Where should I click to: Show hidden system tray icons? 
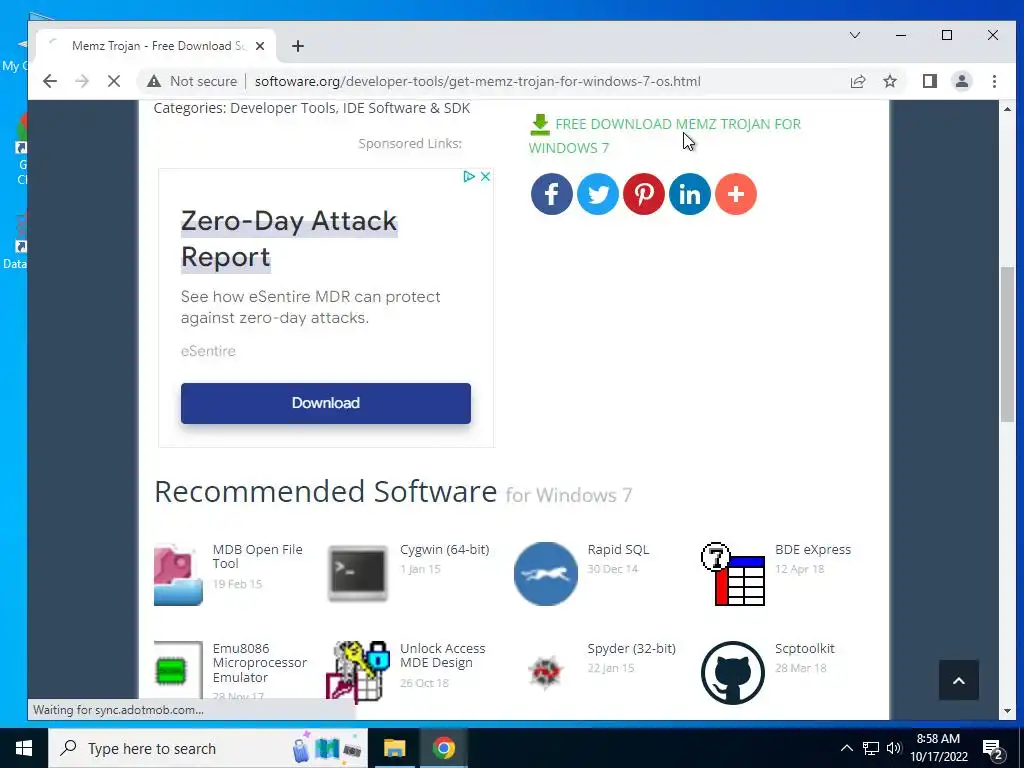[846, 748]
